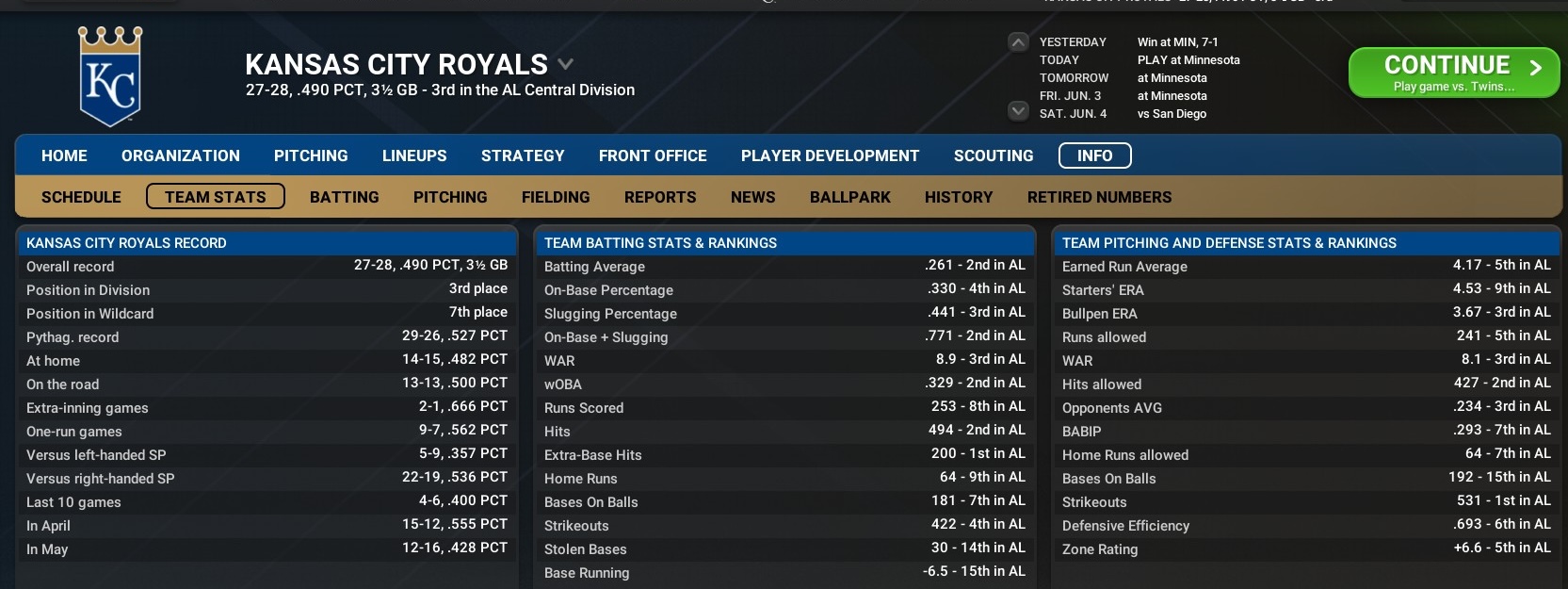Click the 'Kansas City Royals Record' header
Image resolution: width=1568 pixels, height=589 pixels.
(x=267, y=242)
